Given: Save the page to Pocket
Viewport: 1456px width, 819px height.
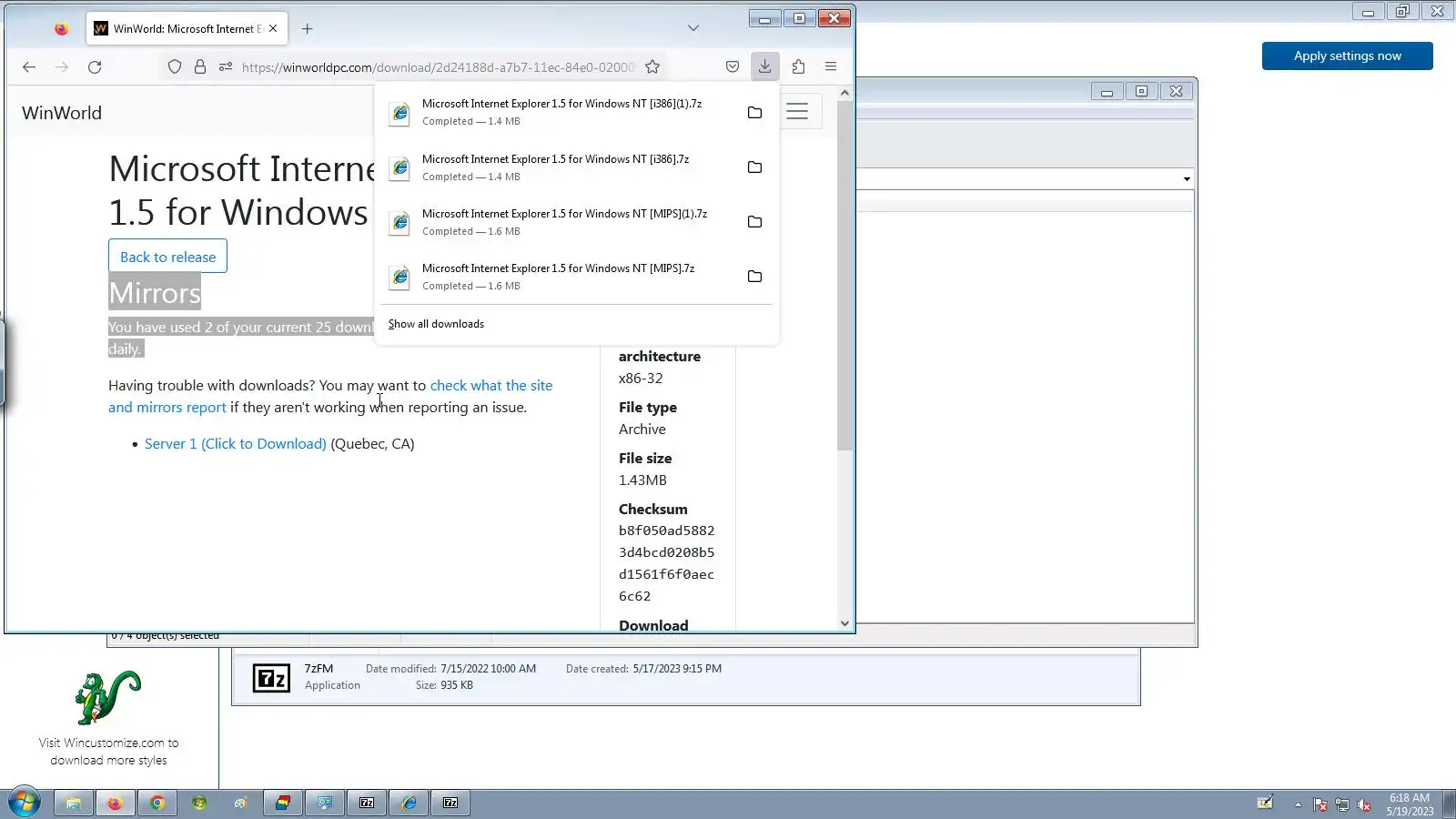Looking at the screenshot, I should pyautogui.click(x=733, y=66).
